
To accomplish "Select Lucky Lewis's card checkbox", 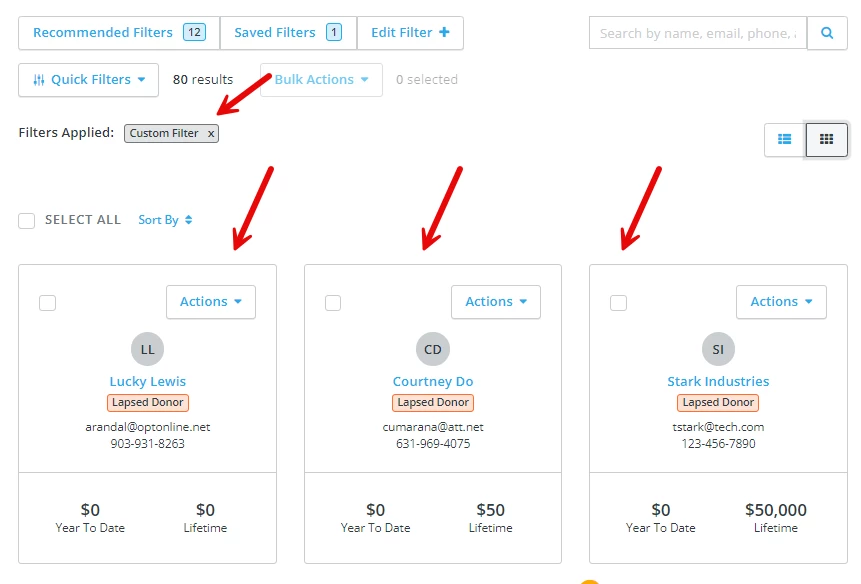I will (47, 302).
